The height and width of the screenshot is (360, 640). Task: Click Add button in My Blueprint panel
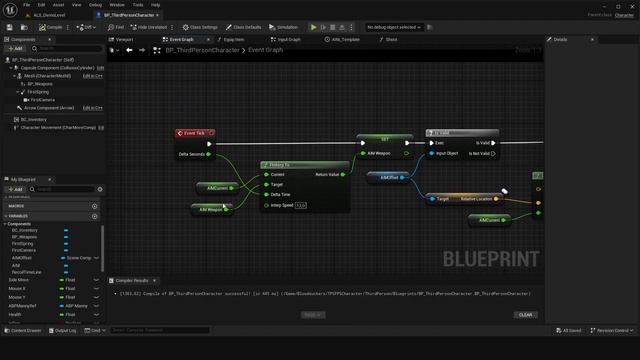pos(16,189)
